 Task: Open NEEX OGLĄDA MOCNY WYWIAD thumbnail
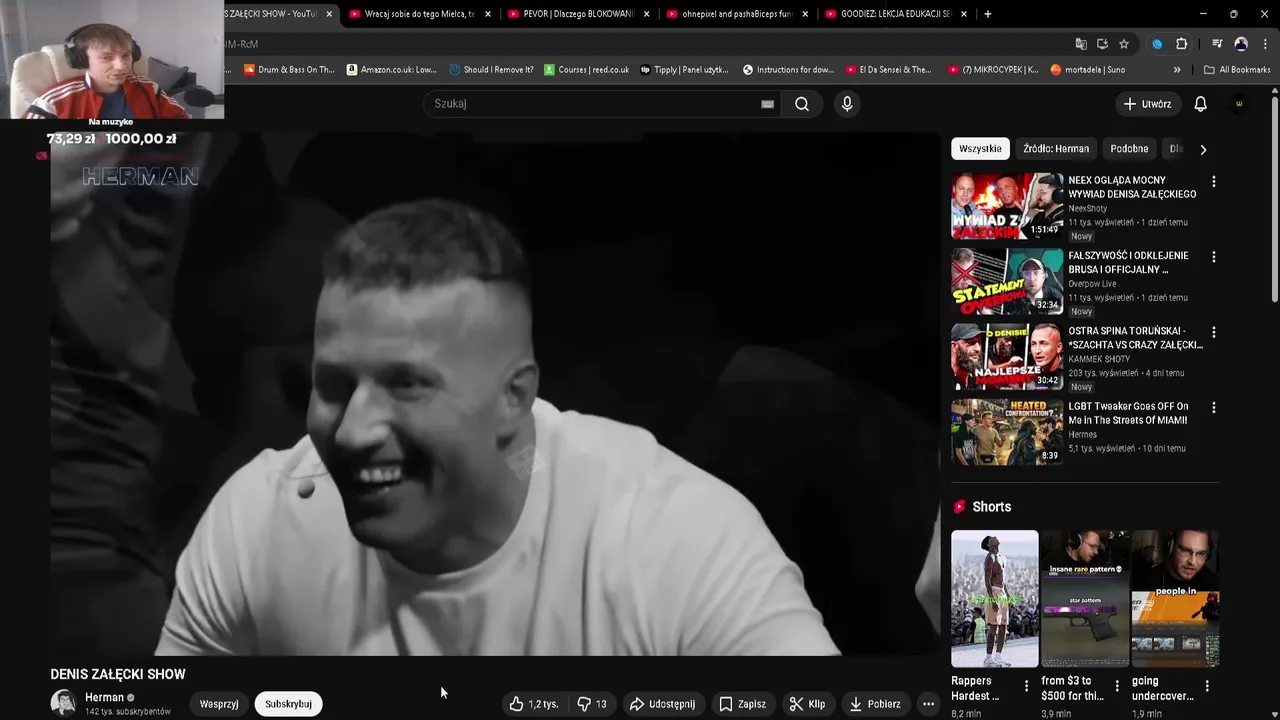[1007, 206]
